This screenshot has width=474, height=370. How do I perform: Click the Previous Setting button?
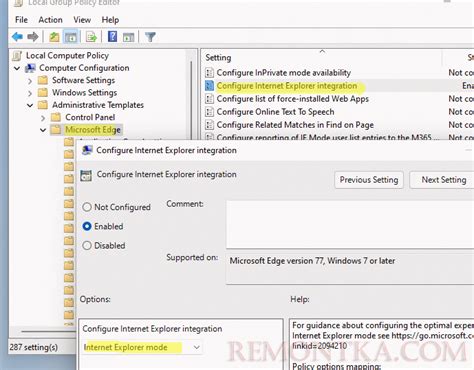click(369, 180)
